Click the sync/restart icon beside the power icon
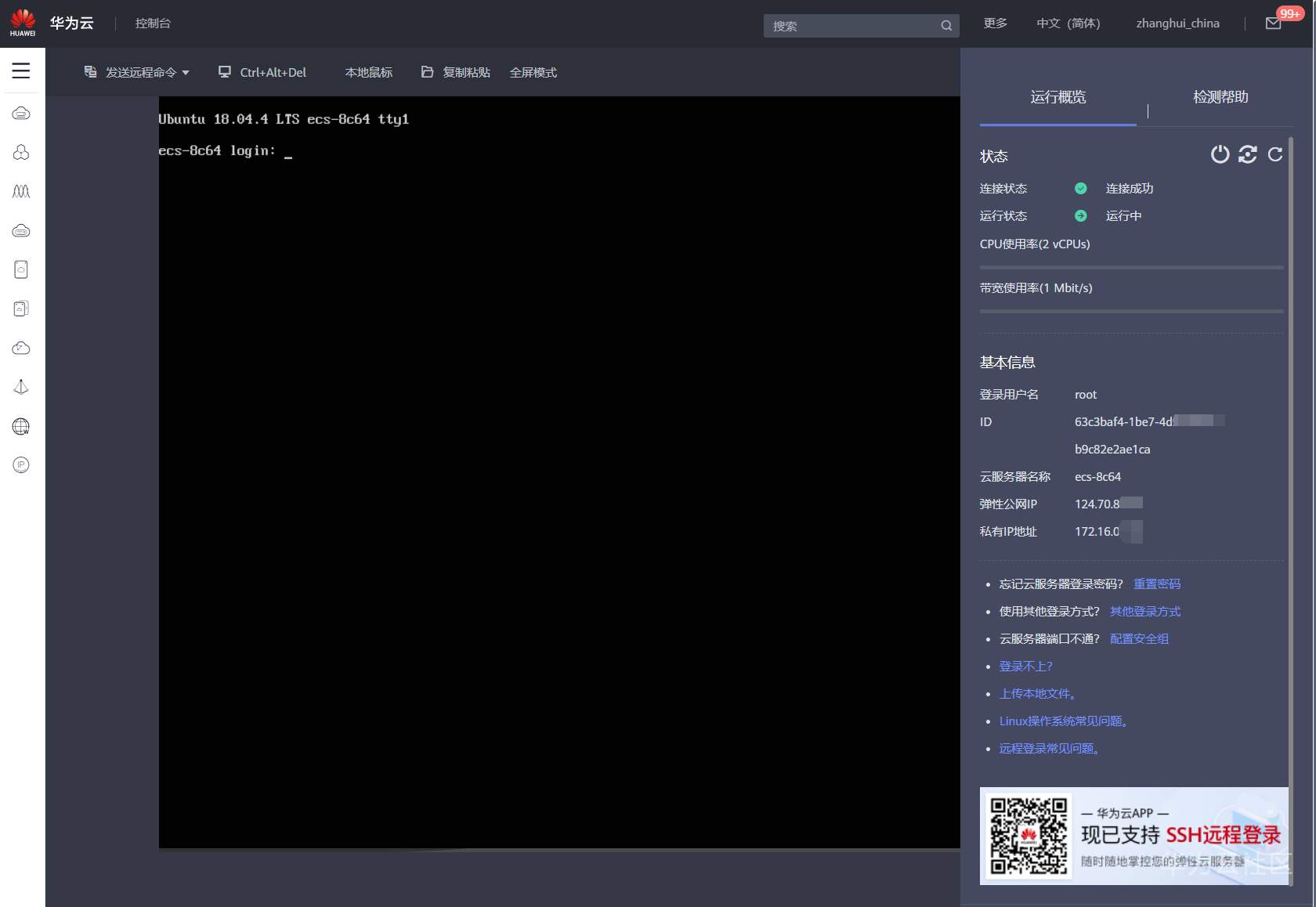 click(x=1248, y=154)
